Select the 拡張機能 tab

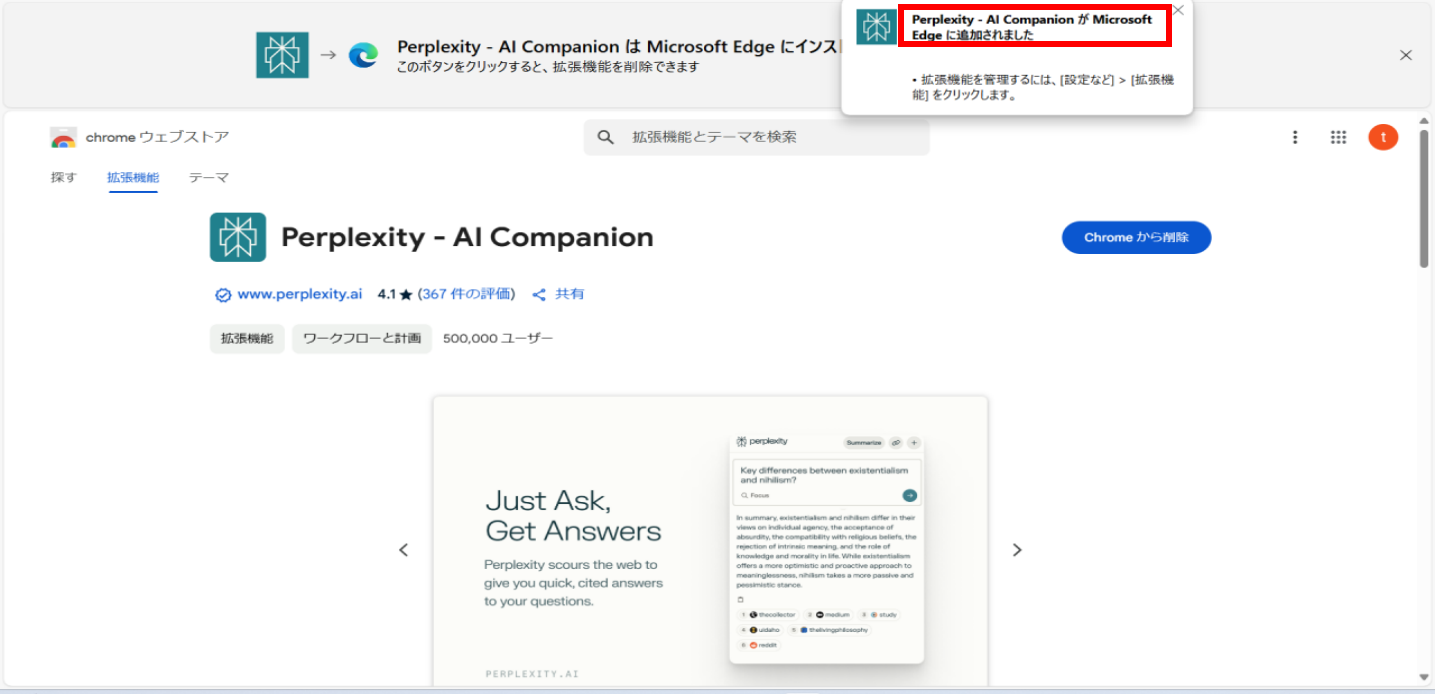pyautogui.click(x=133, y=178)
